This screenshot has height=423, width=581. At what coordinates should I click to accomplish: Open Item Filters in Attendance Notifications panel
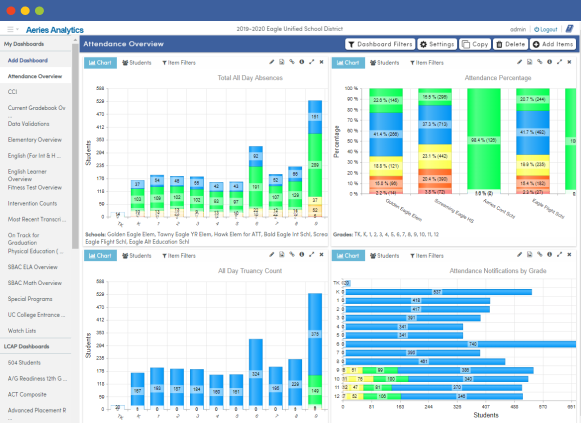[427, 256]
